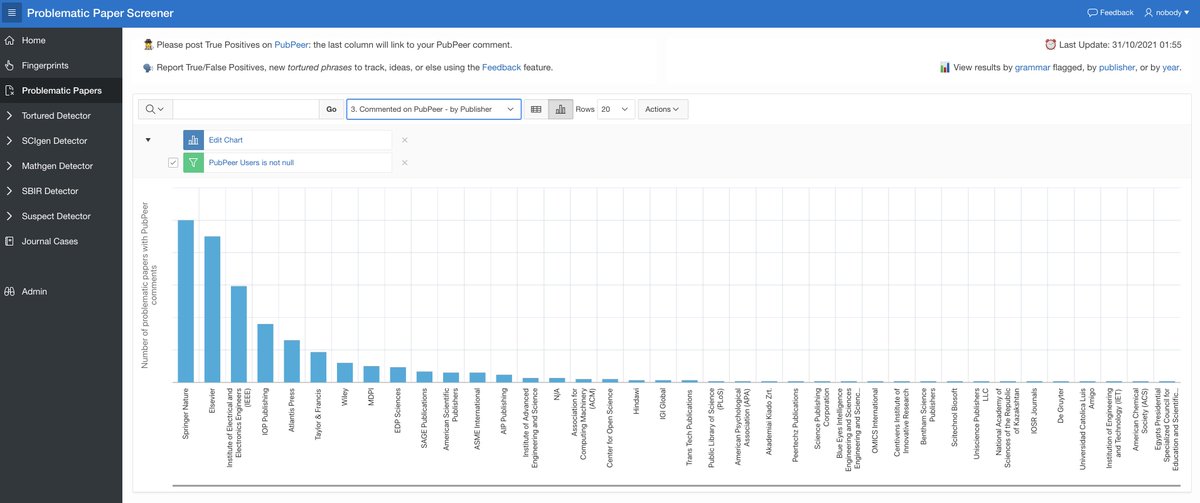Click the green filter funnel icon

pos(193,162)
